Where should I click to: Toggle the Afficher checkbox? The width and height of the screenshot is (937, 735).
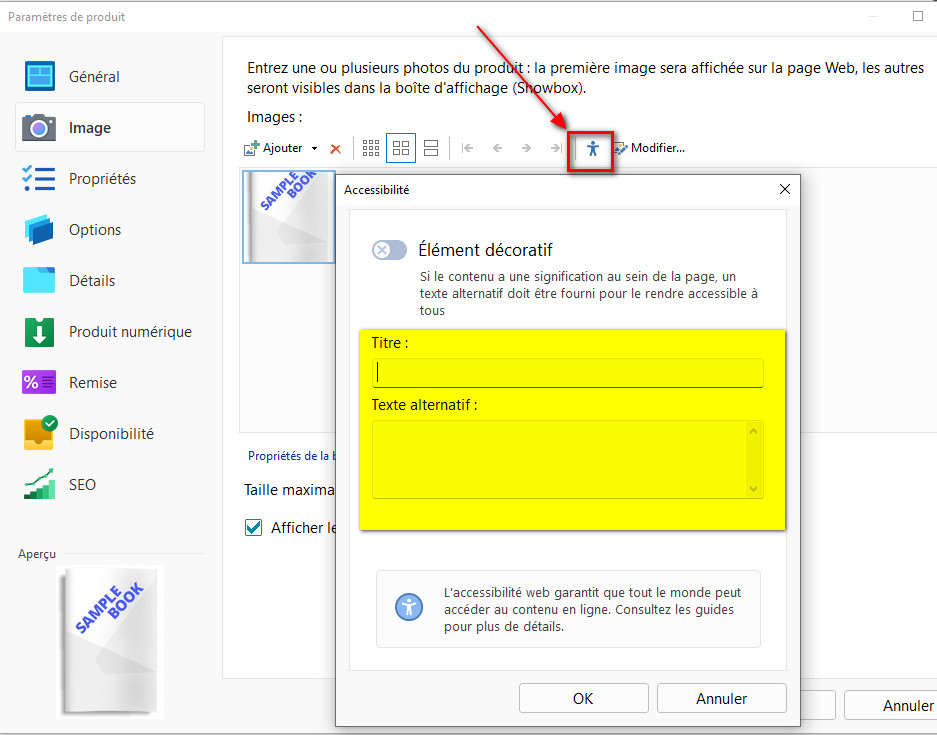tap(253, 528)
